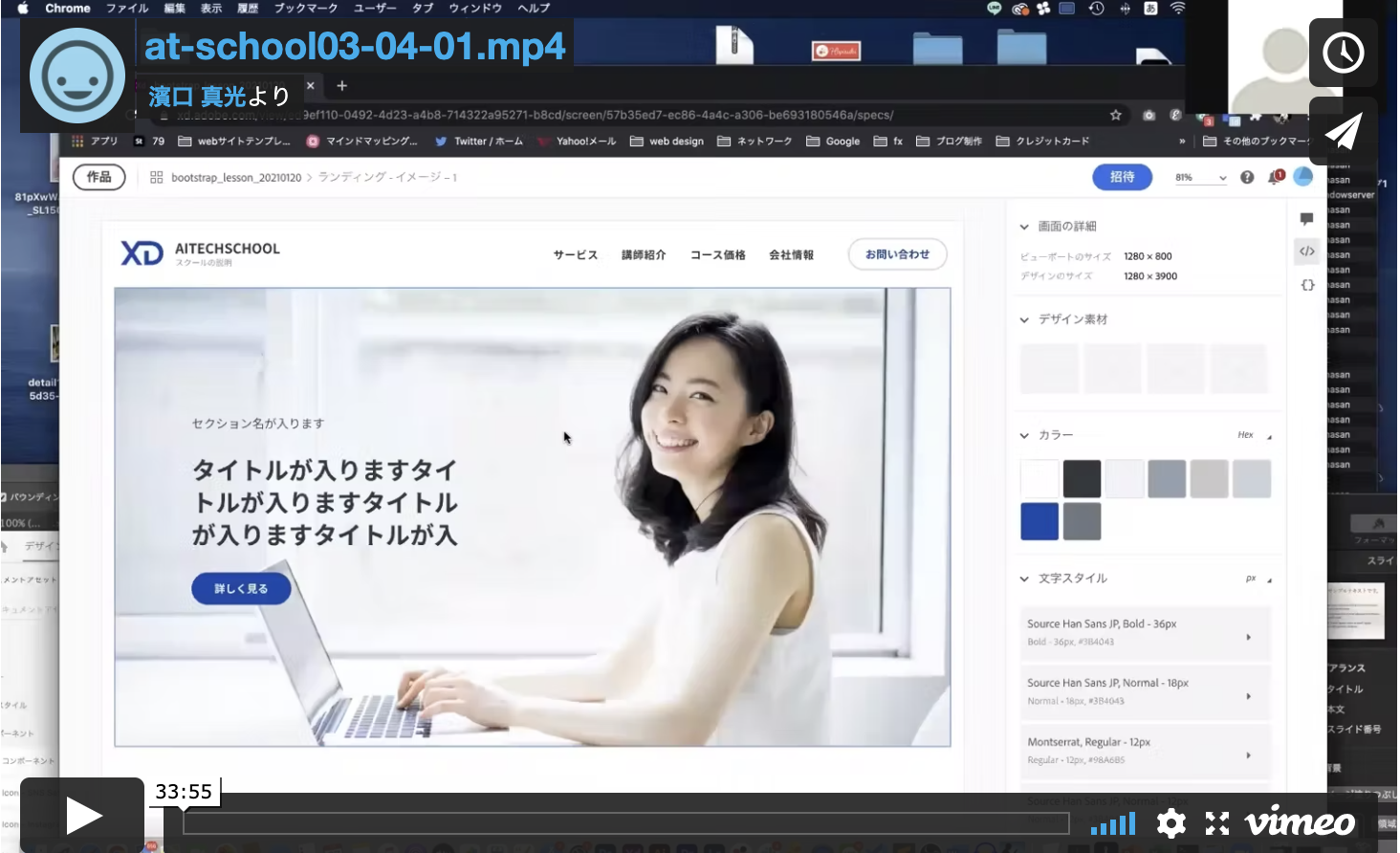This screenshot has width=1400, height=853.
Task: Open Chrome ファイル menu
Action: (x=127, y=8)
